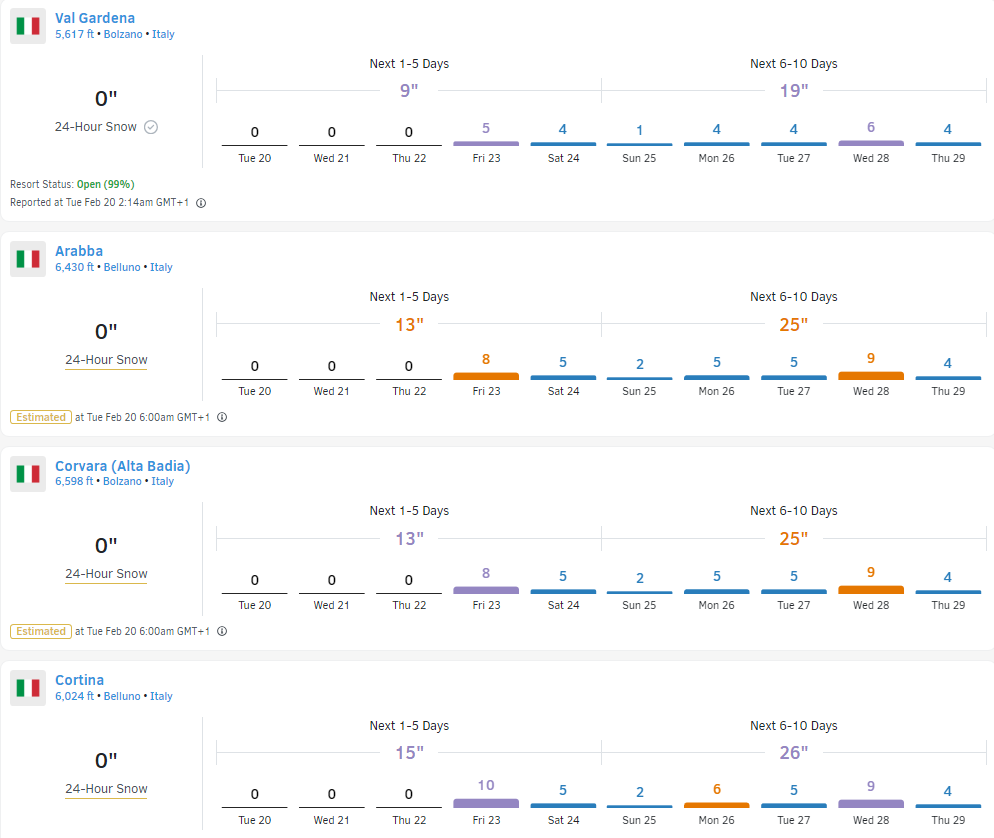The width and height of the screenshot is (994, 838).
Task: Click the Italy flag beside Arabba
Action: [28, 259]
